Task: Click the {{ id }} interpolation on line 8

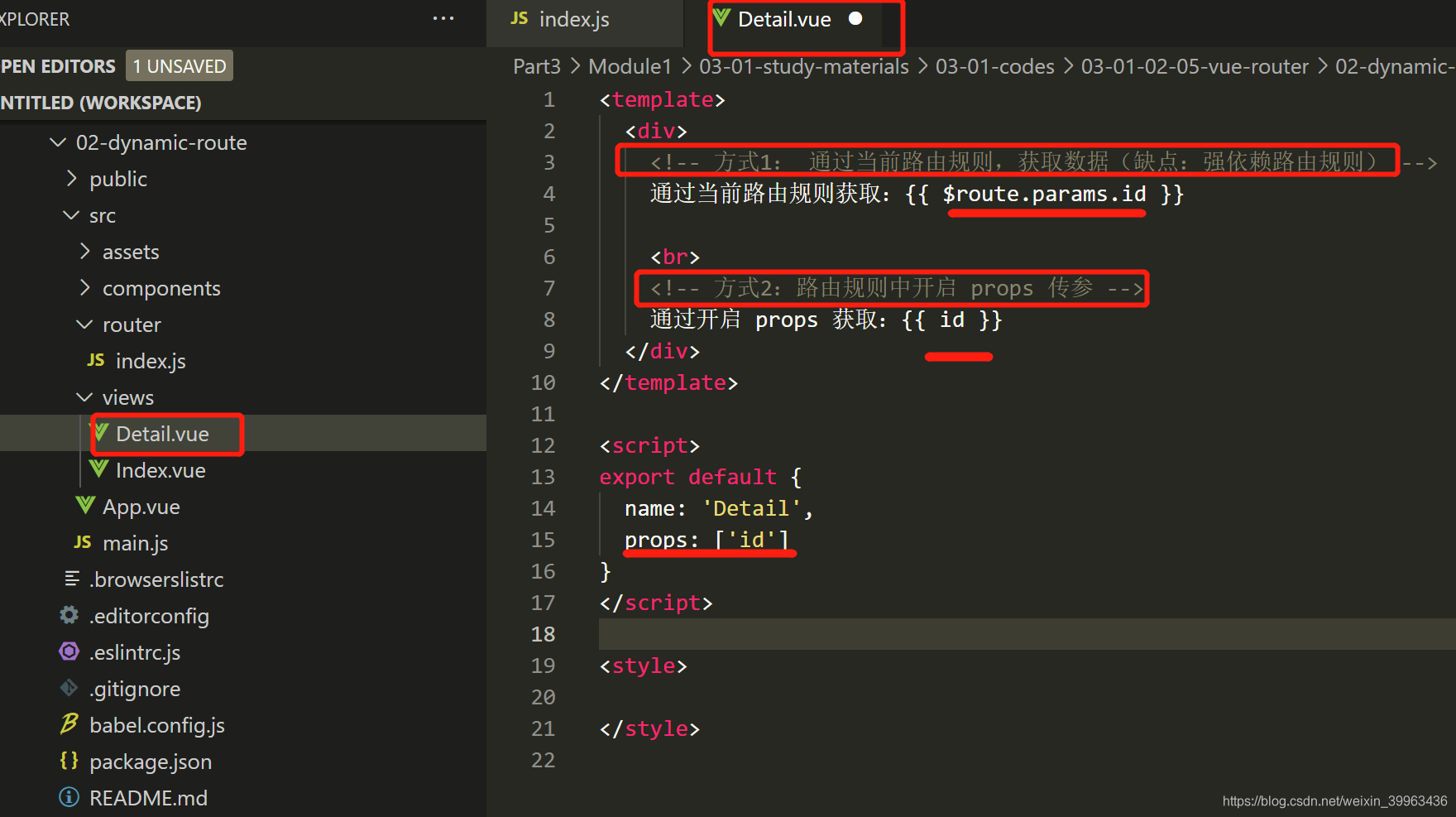Action: [952, 320]
